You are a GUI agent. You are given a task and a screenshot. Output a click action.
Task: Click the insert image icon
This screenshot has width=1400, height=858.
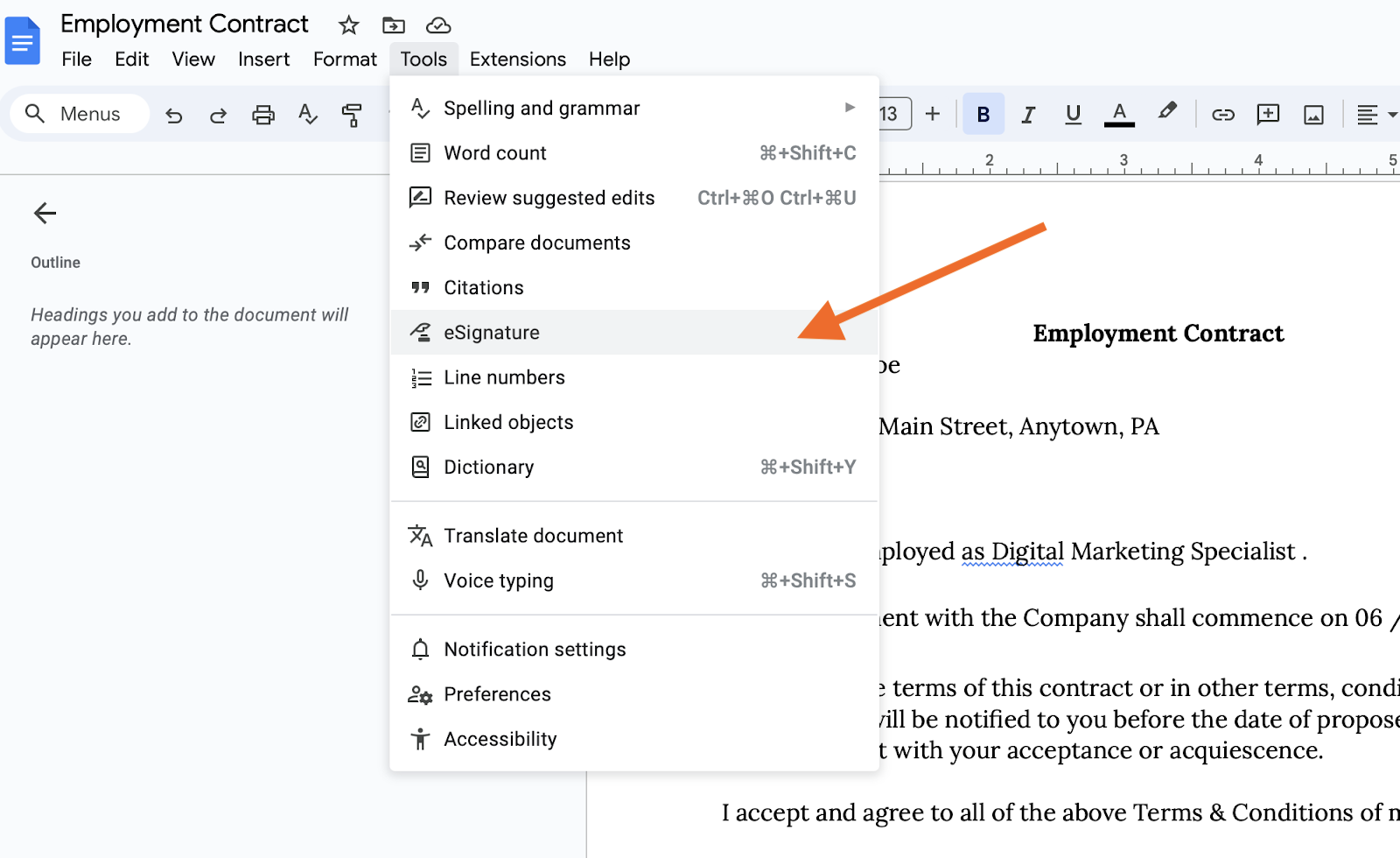tap(1313, 115)
